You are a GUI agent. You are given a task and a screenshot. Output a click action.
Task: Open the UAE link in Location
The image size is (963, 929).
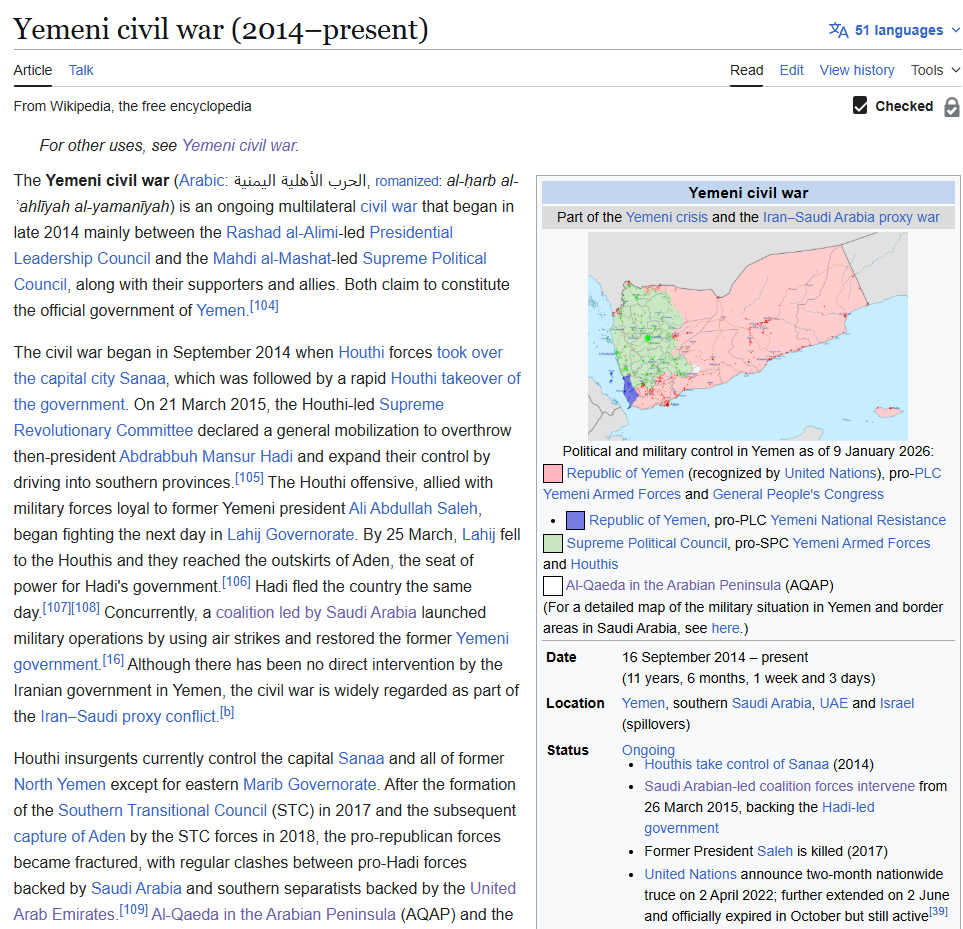point(833,703)
